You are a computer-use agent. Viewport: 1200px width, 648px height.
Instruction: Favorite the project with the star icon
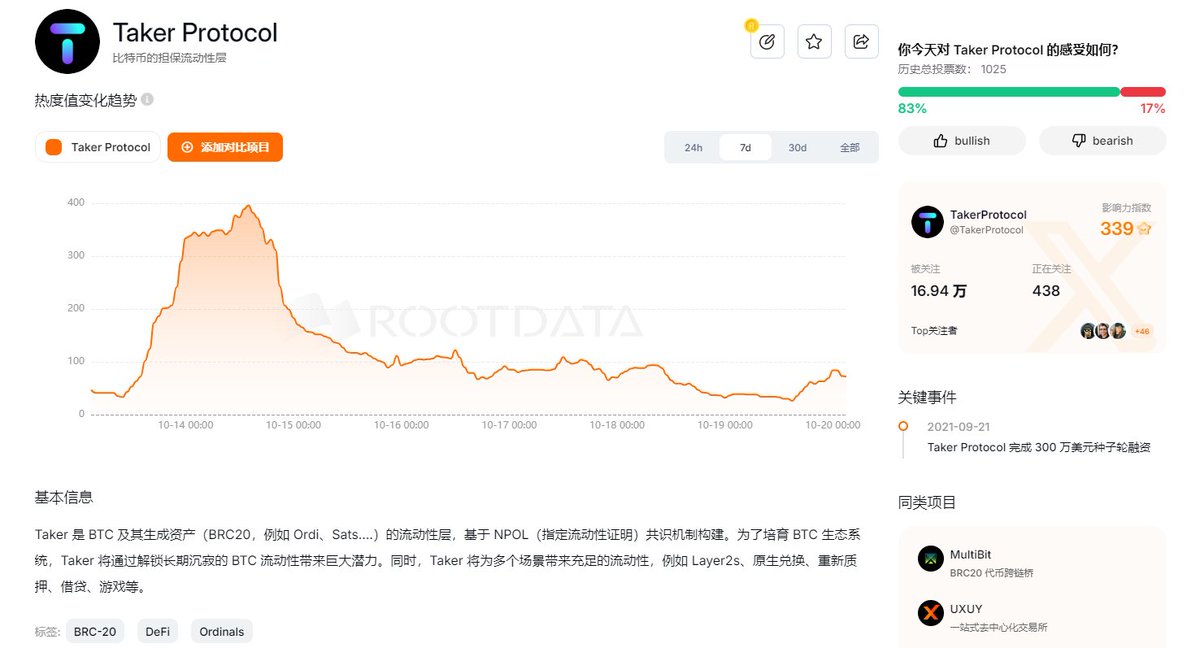pos(814,41)
